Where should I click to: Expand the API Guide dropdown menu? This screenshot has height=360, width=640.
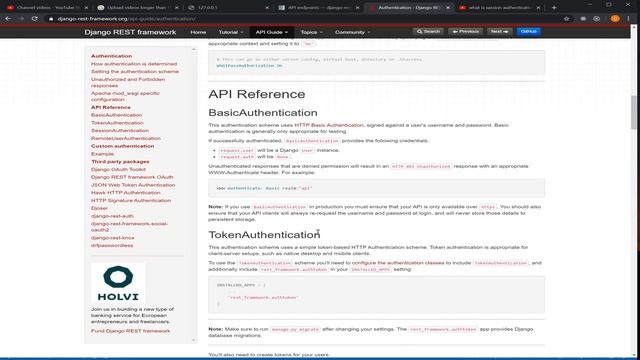coord(271,32)
